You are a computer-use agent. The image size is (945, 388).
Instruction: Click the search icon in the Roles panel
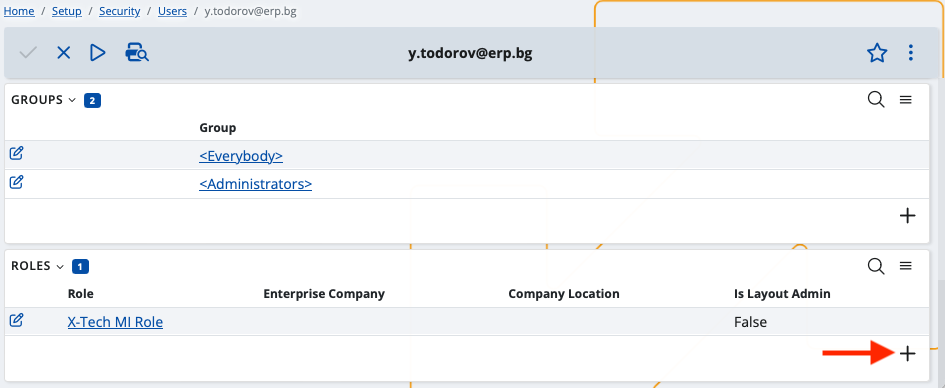pyautogui.click(x=876, y=266)
